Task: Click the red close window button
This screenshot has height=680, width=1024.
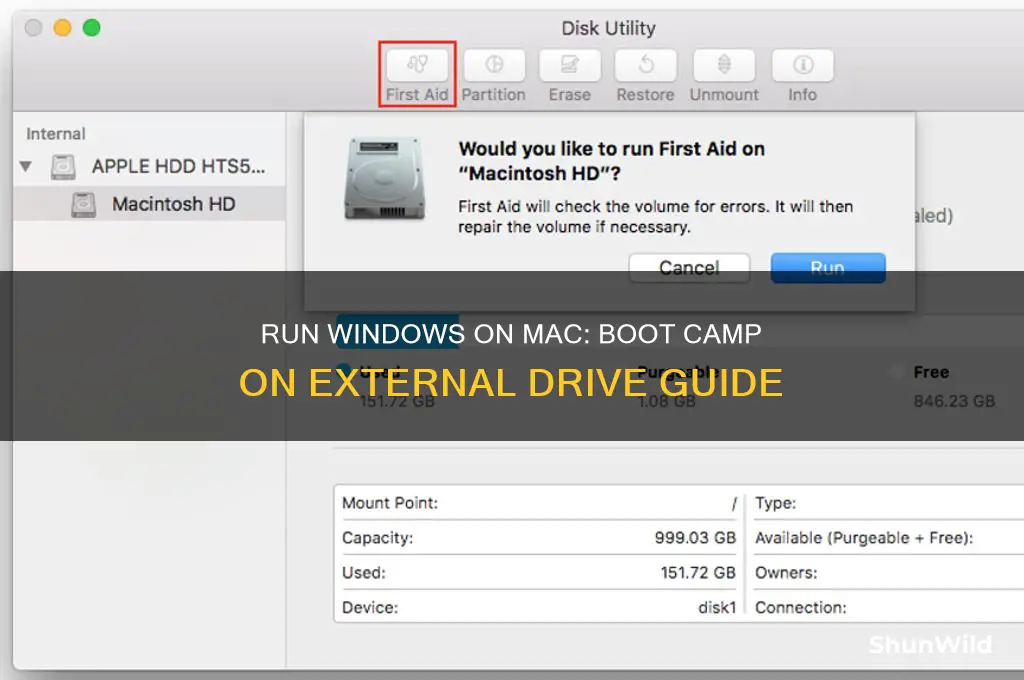Action: [x=33, y=27]
